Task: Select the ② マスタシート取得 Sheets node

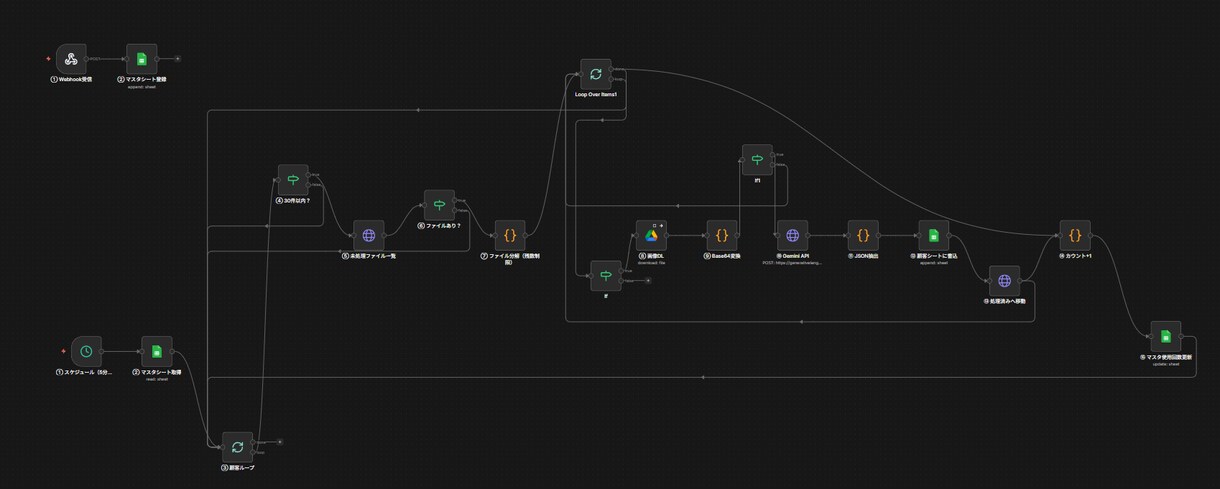Action: click(157, 352)
